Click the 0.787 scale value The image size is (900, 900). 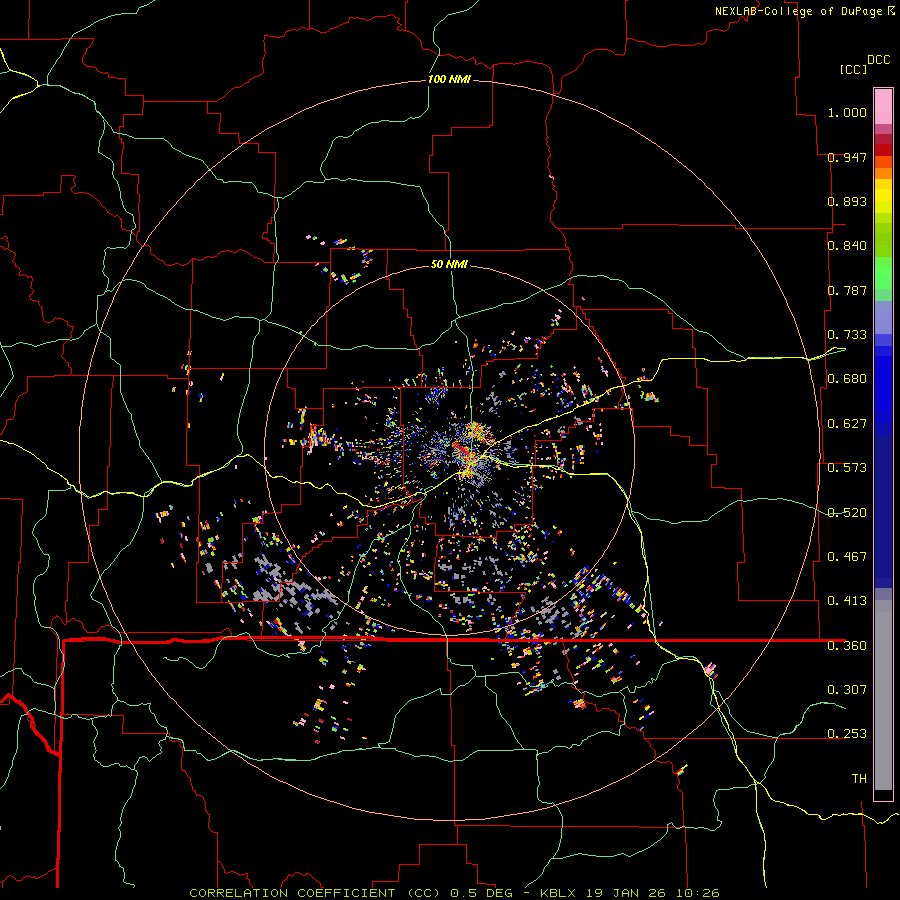pos(847,290)
